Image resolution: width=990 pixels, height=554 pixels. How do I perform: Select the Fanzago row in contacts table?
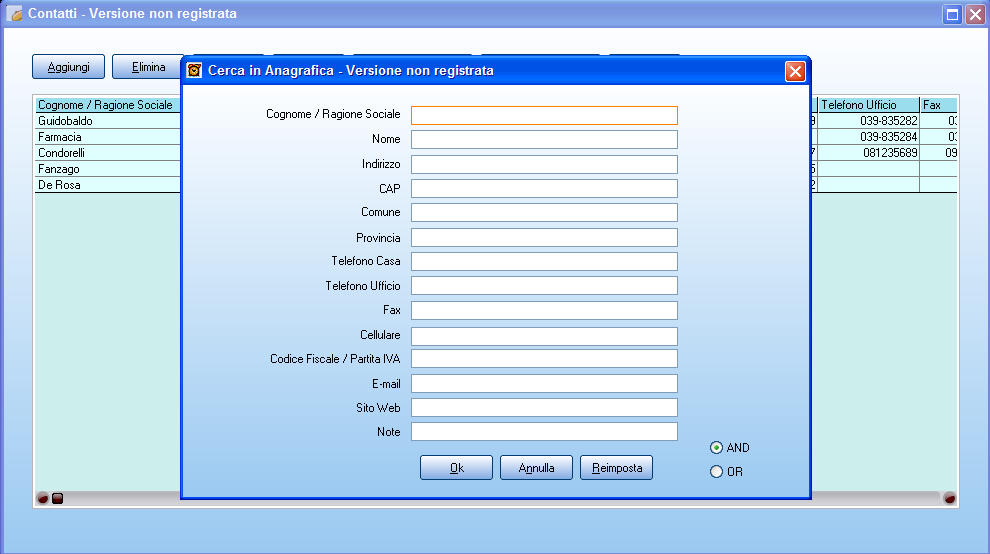pos(107,169)
